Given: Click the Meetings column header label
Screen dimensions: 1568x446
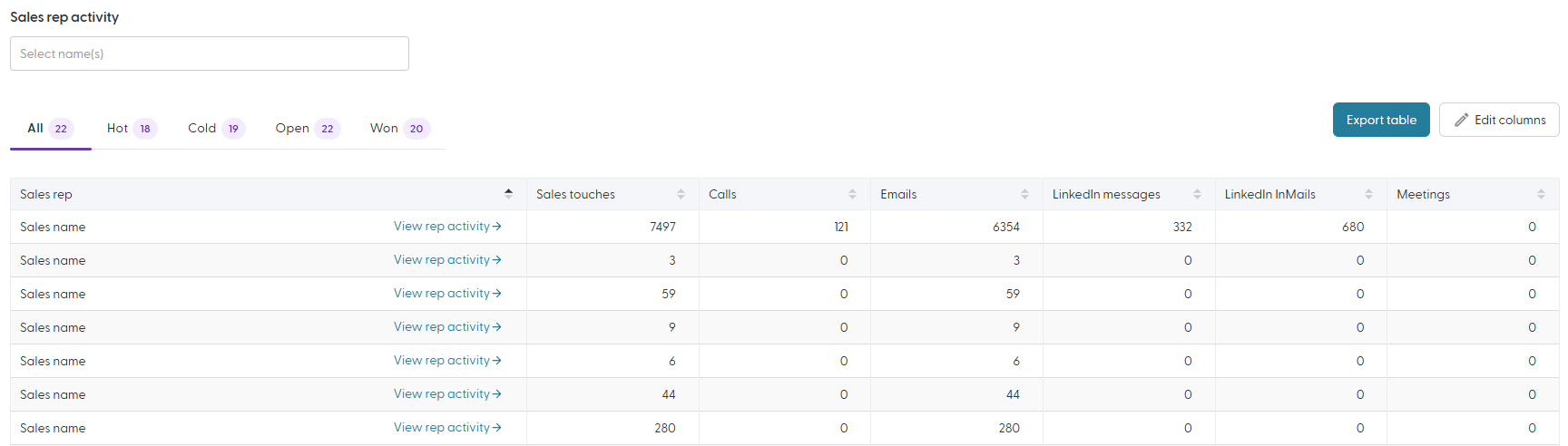Looking at the screenshot, I should coord(1423,194).
